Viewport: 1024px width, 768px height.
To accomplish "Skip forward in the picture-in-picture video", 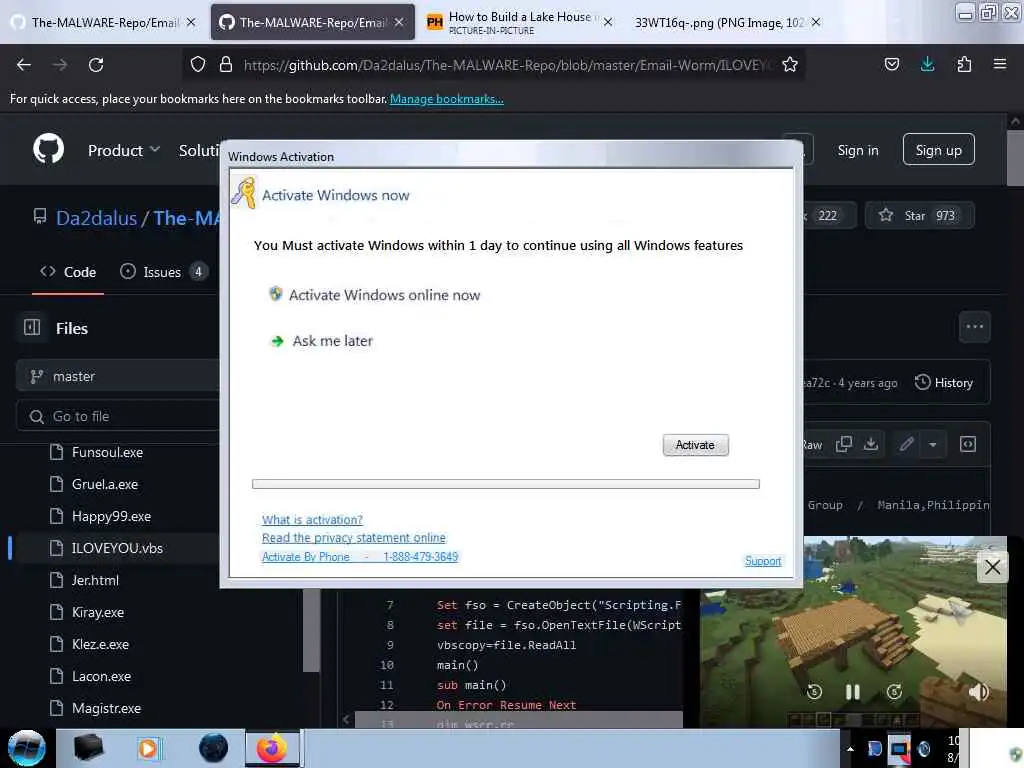I will coord(894,692).
